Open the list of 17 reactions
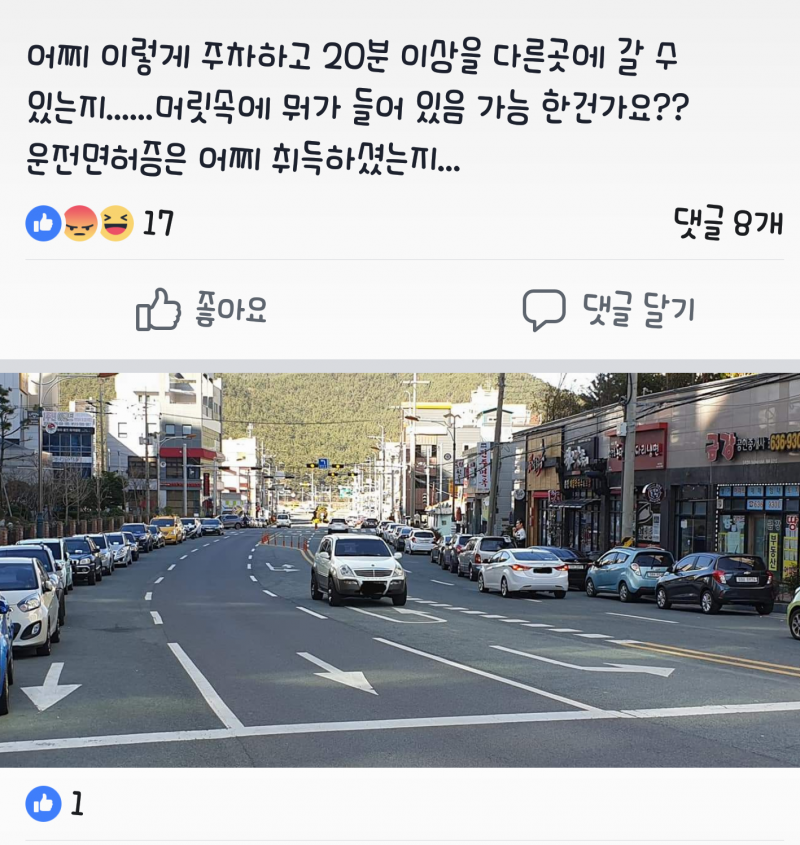The image size is (800, 845). click(x=158, y=224)
